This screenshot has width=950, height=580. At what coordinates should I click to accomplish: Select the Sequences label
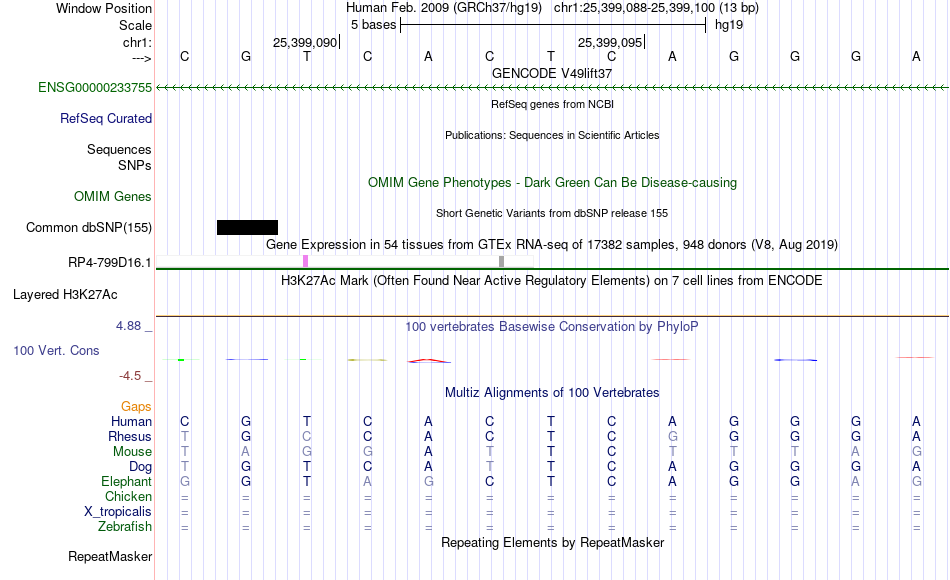[119, 149]
